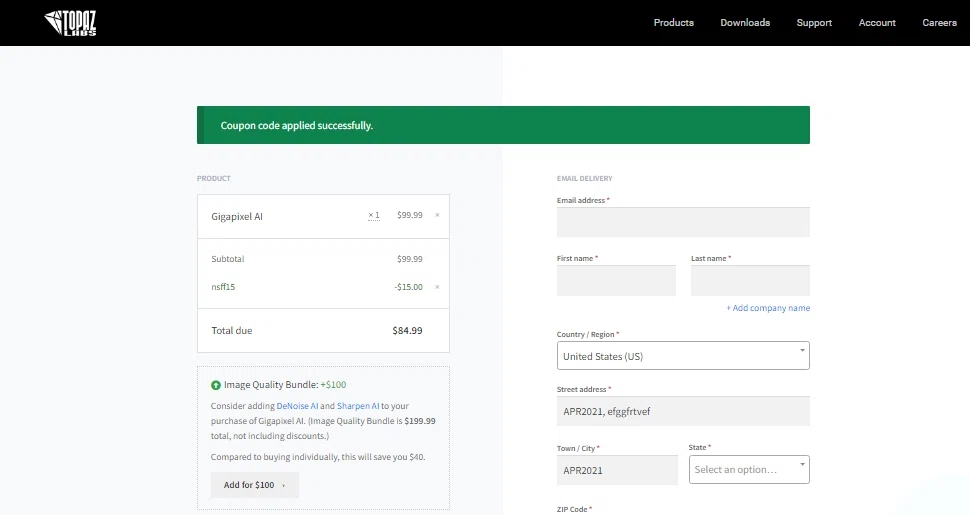Image resolution: width=970 pixels, height=515 pixels.
Task: Open the State select dropdown
Action: 749,469
